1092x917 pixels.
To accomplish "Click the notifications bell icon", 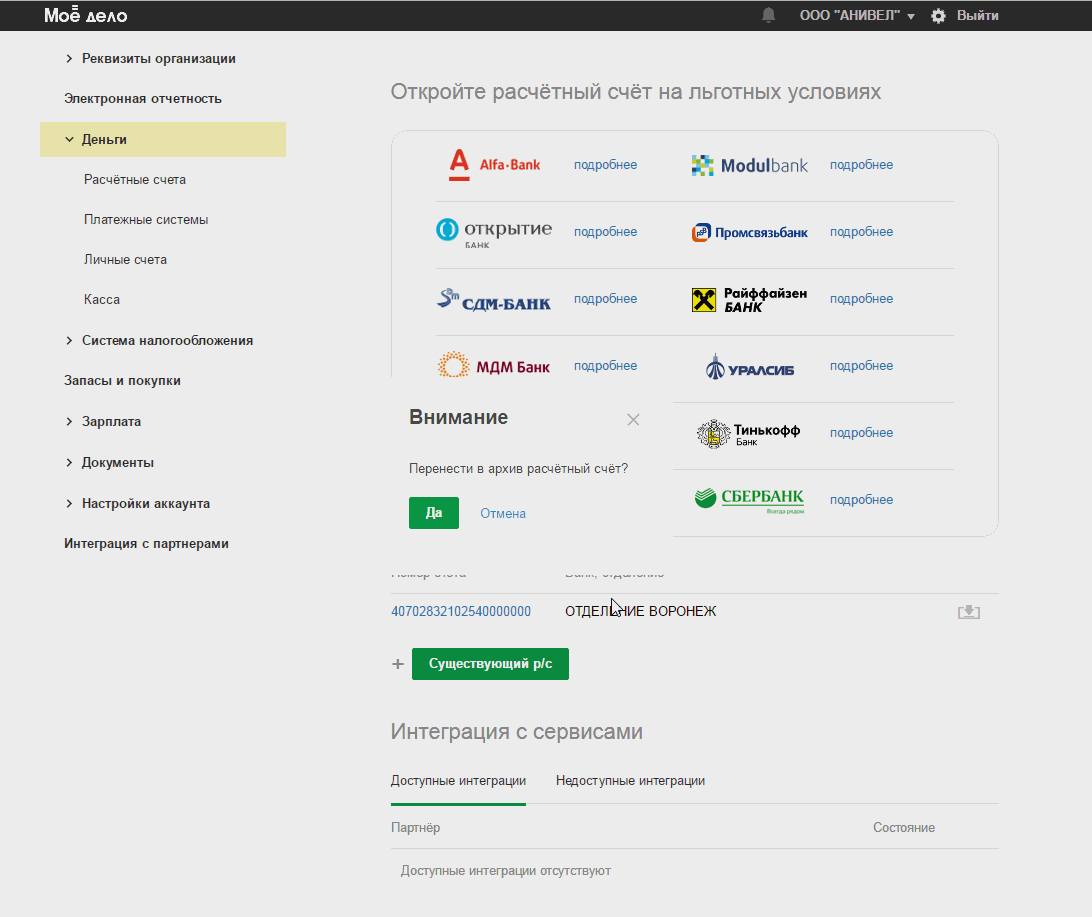I will tap(768, 15).
